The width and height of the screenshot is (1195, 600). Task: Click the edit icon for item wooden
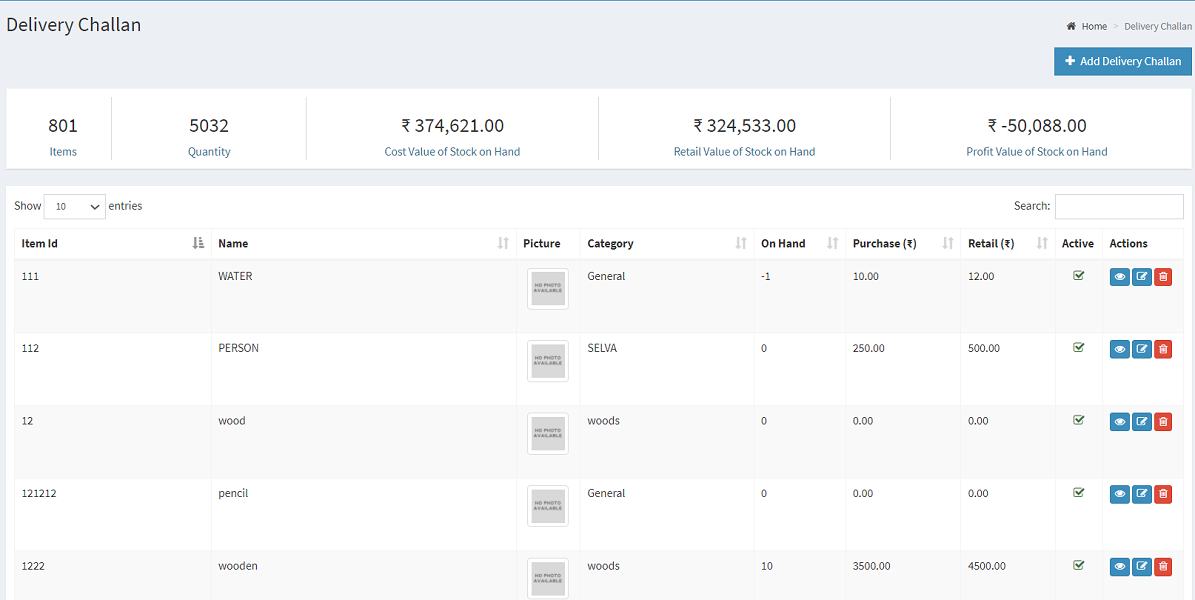pyautogui.click(x=1141, y=566)
